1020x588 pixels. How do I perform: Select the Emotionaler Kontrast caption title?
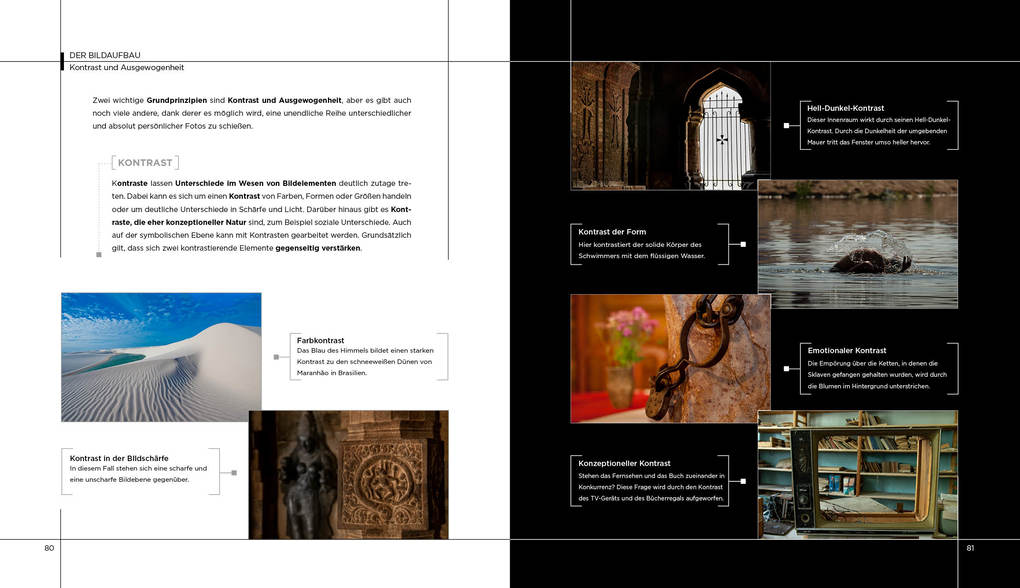(x=847, y=350)
